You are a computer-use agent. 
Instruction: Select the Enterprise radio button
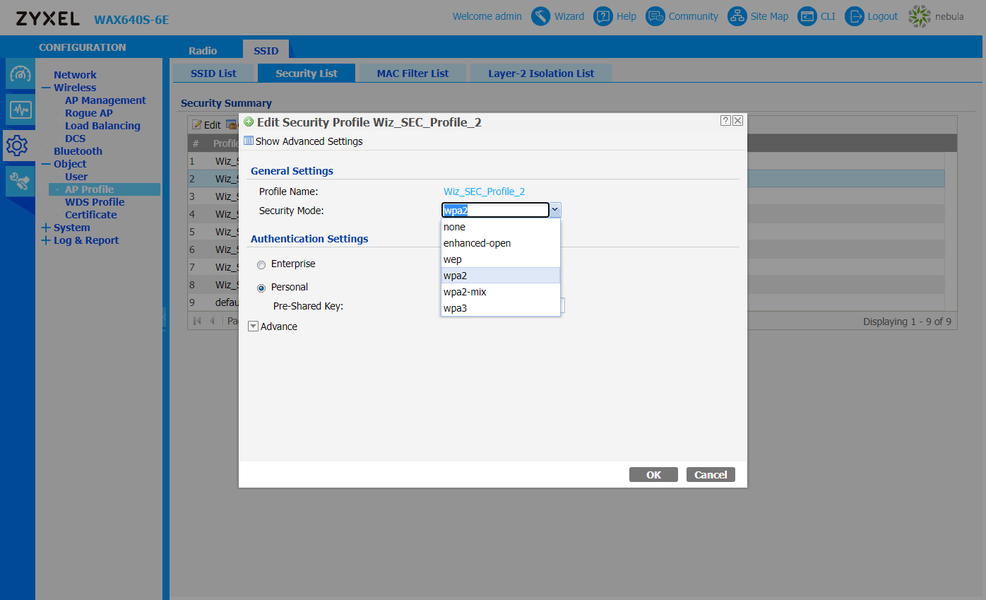click(261, 265)
